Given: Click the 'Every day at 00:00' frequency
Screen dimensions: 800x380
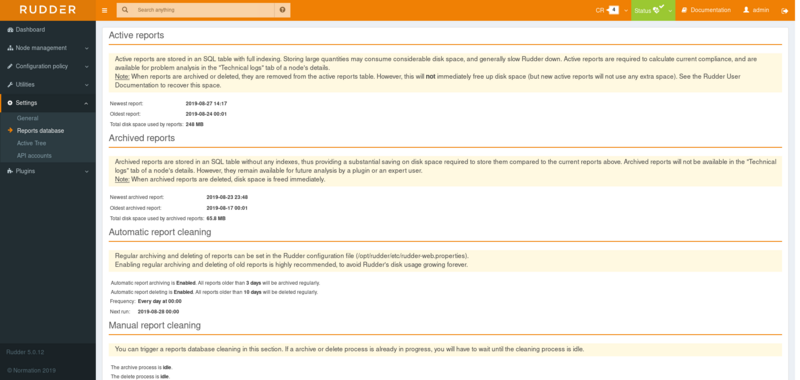Looking at the screenshot, I should click(160, 301).
